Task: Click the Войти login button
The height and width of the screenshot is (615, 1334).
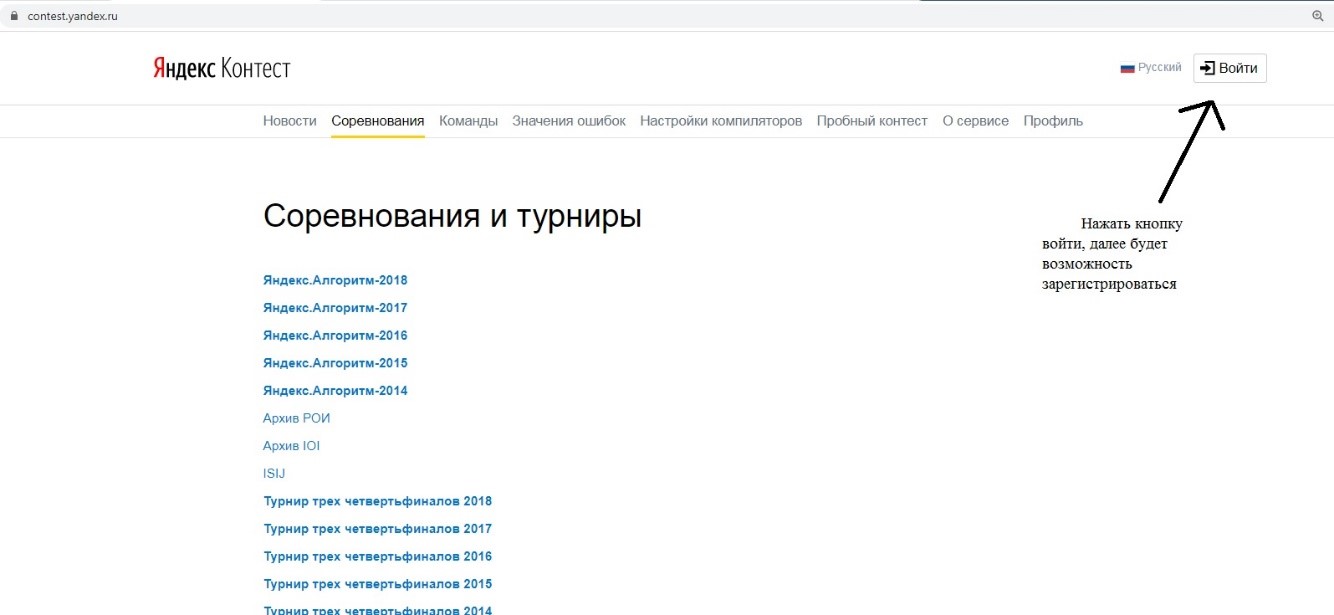Action: coord(1229,68)
